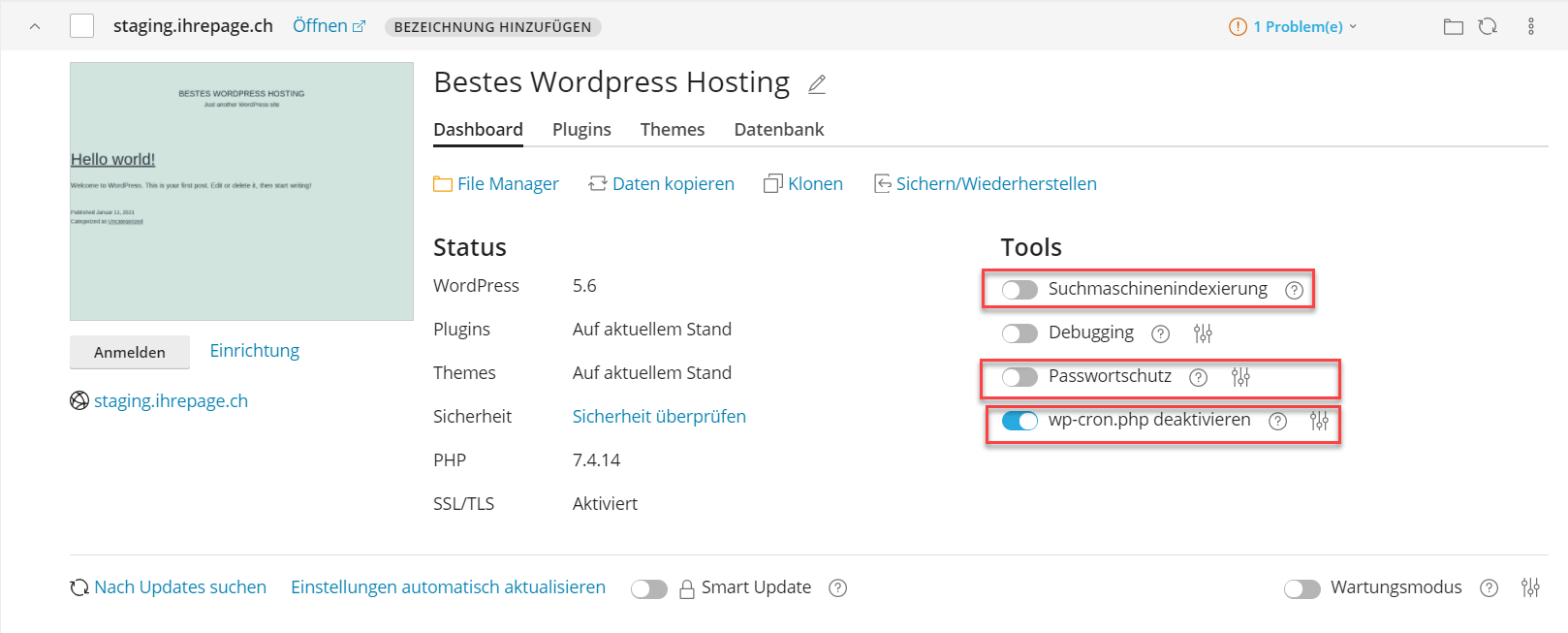
Task: Toggle the Passwortschutz switch
Action: (x=1019, y=377)
